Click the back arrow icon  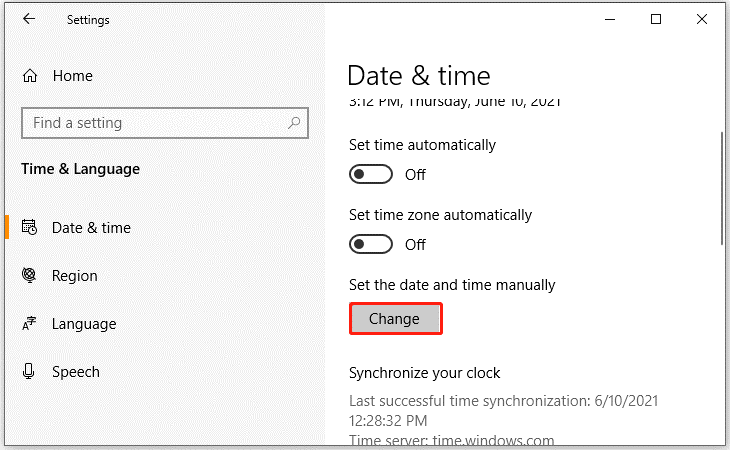[x=29, y=19]
